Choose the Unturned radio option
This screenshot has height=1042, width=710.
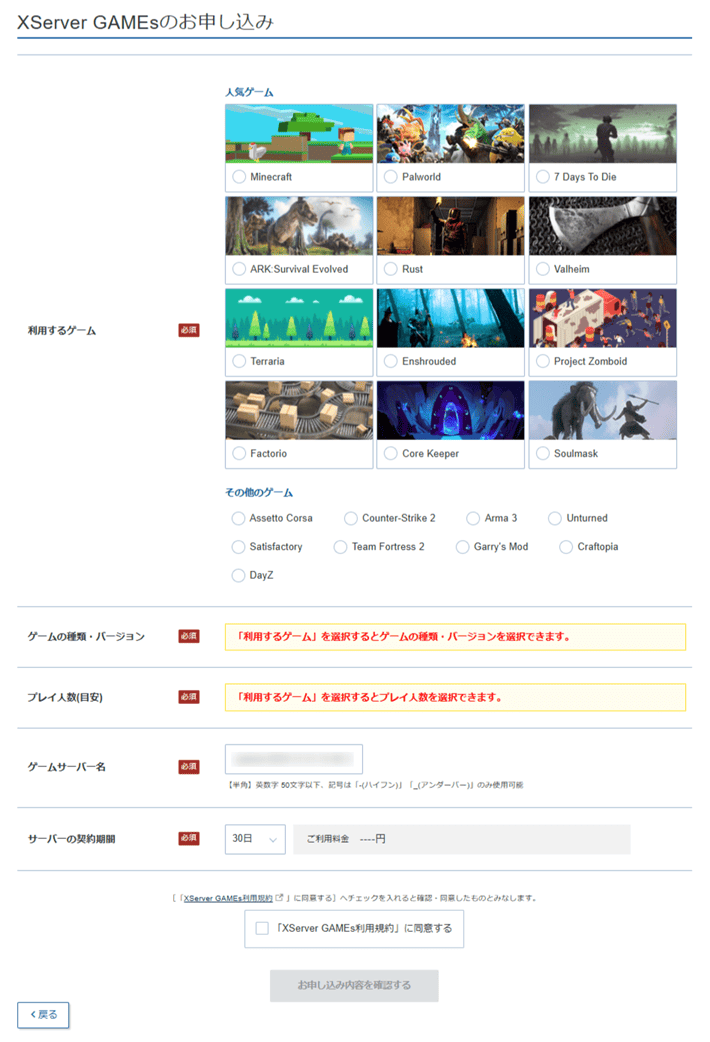[554, 518]
